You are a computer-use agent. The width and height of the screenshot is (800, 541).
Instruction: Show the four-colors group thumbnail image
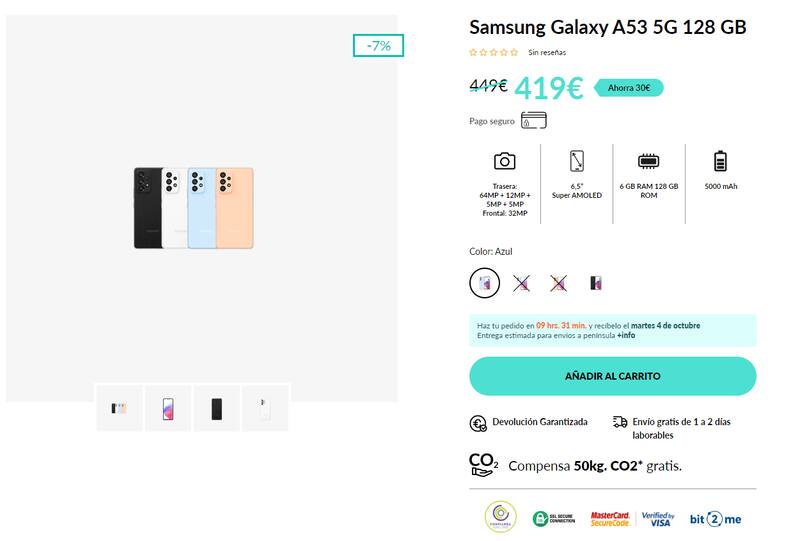119,408
